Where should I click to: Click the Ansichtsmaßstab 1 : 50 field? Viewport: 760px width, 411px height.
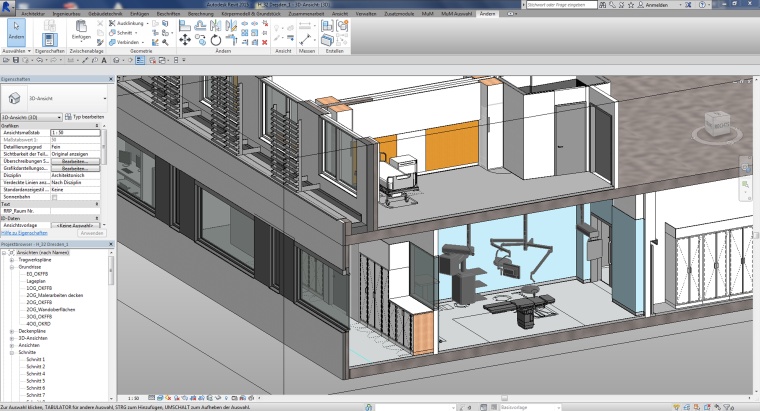coord(75,132)
